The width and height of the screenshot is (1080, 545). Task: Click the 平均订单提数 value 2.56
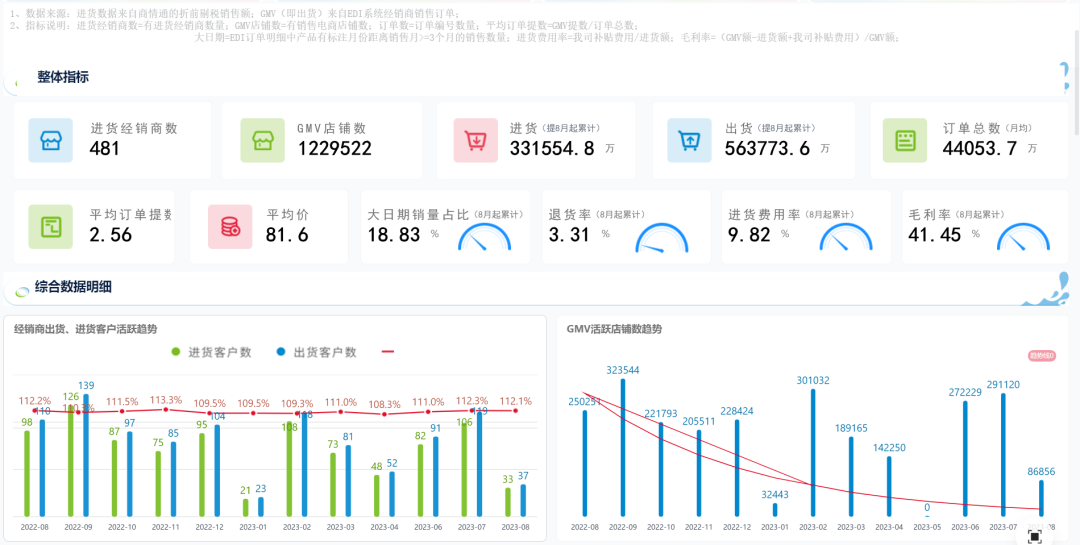coord(110,235)
